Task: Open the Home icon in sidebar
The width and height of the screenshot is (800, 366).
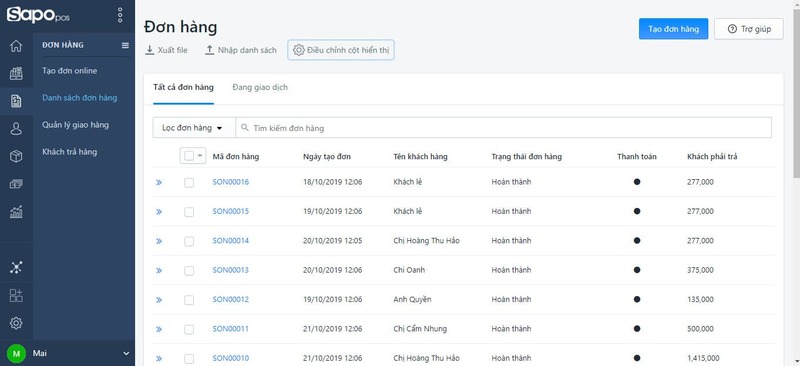Action: pyautogui.click(x=16, y=46)
